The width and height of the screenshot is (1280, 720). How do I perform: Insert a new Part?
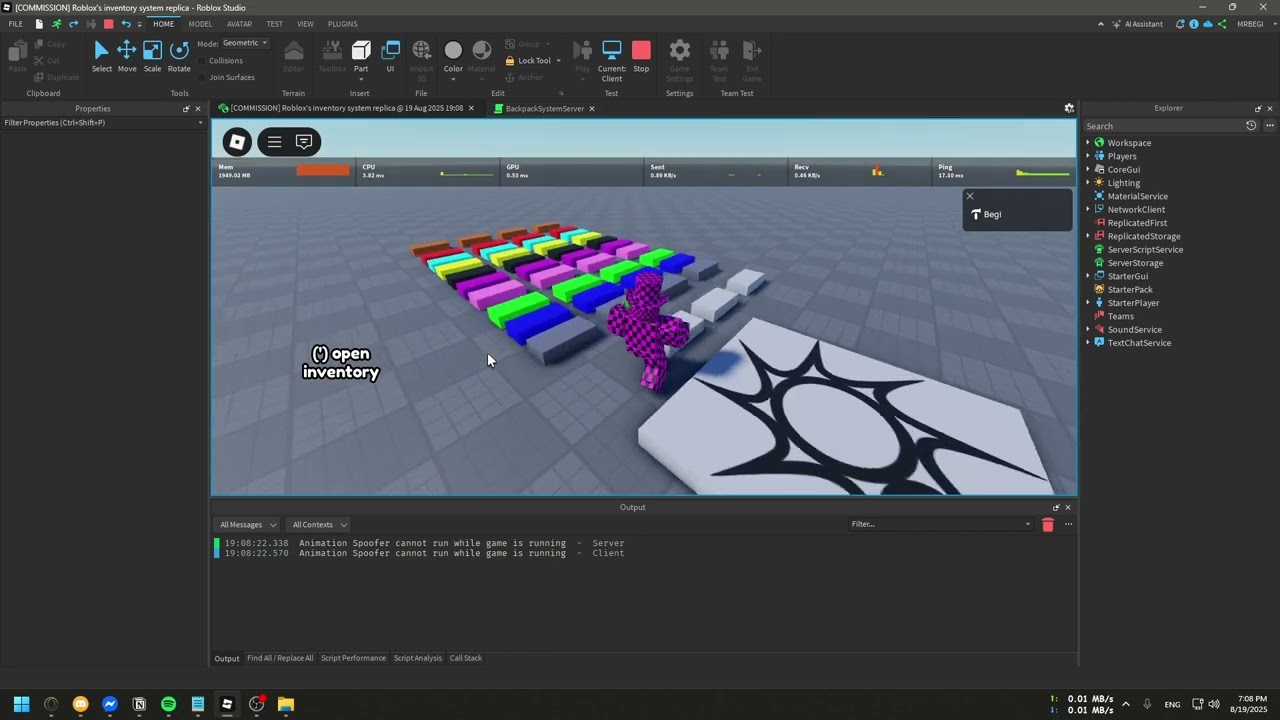click(361, 57)
